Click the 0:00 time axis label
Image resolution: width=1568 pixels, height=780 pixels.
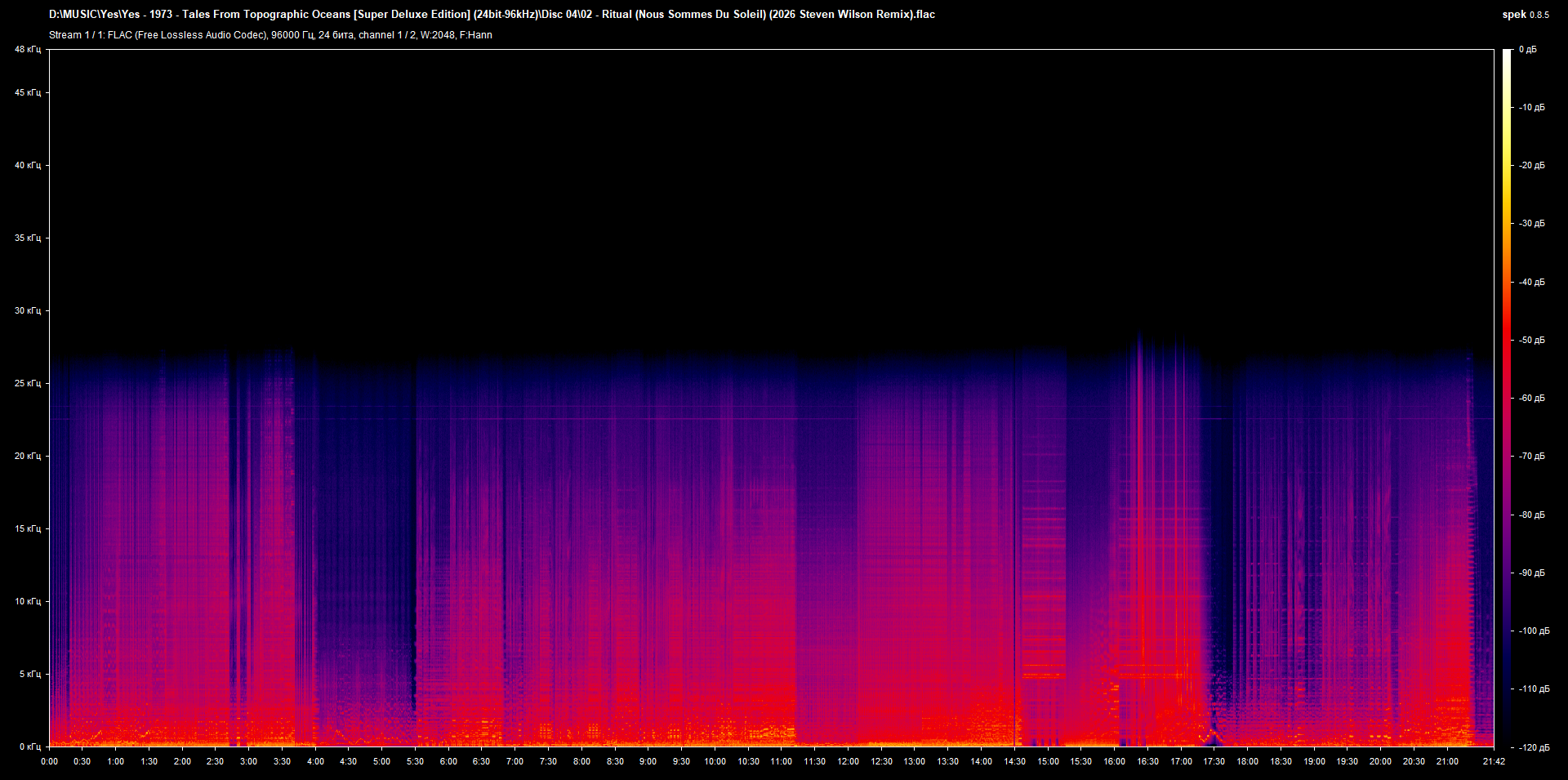pyautogui.click(x=49, y=761)
